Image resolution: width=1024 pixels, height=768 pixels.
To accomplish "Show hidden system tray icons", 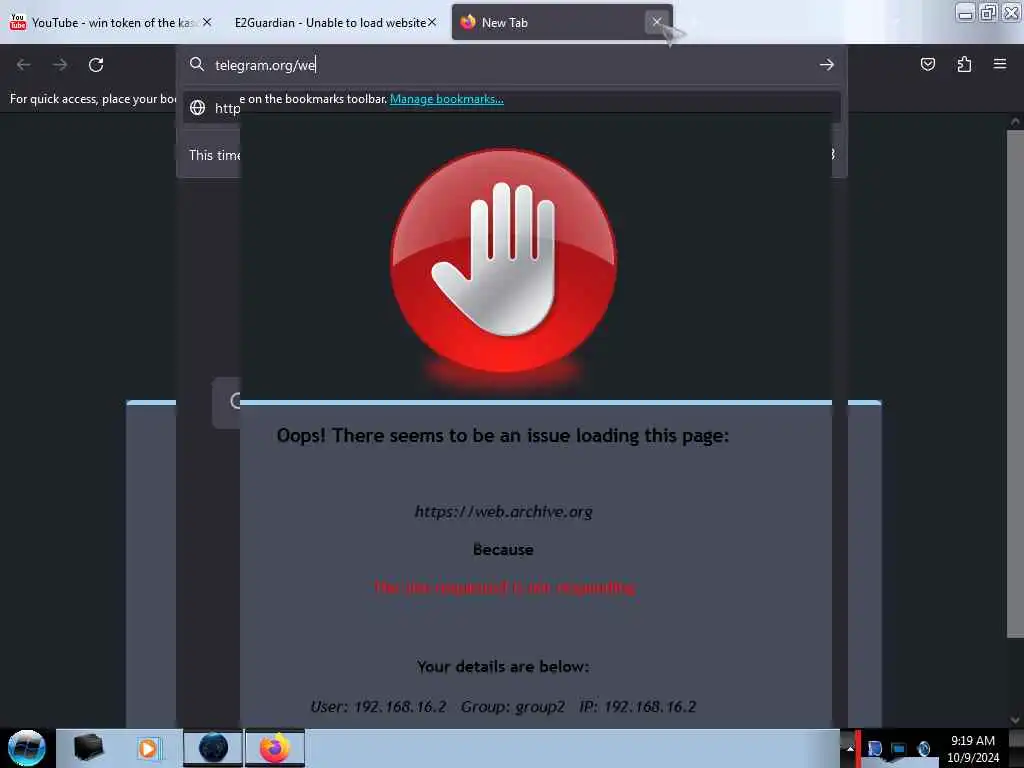I will [850, 748].
